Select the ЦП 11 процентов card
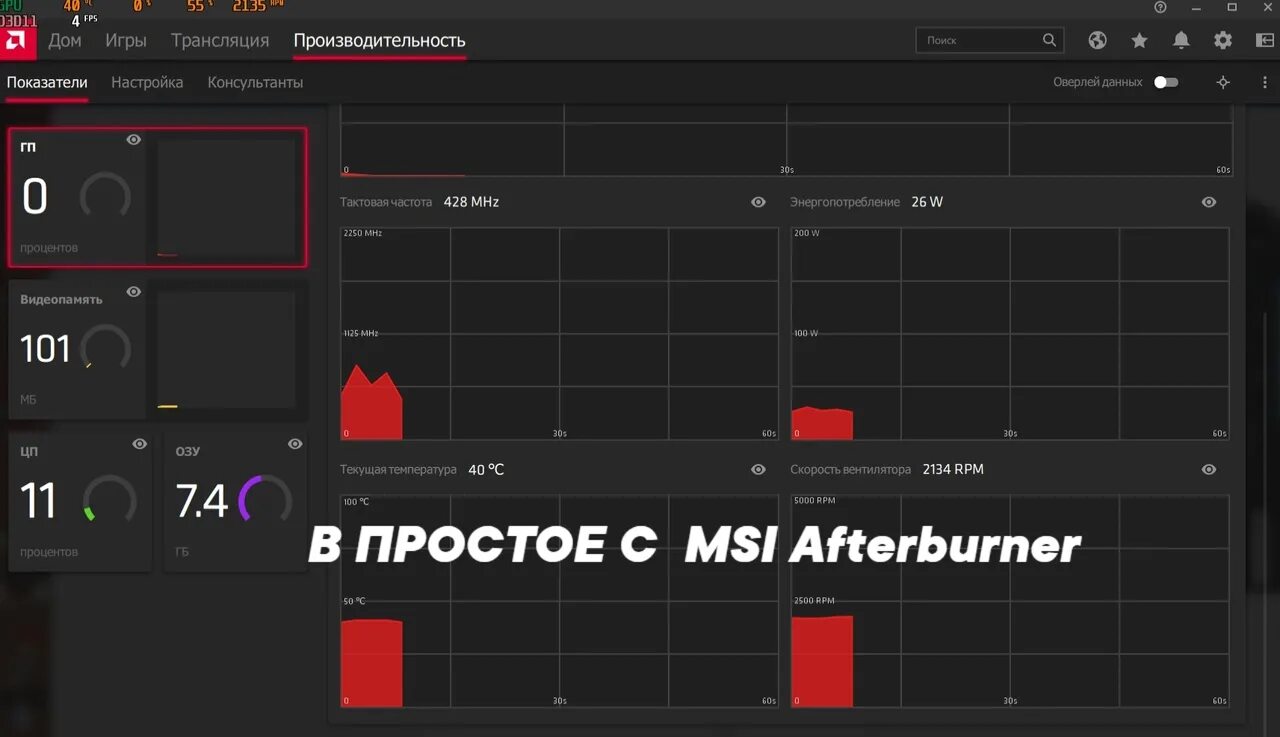Screen dimensions: 1280x737 coord(80,501)
